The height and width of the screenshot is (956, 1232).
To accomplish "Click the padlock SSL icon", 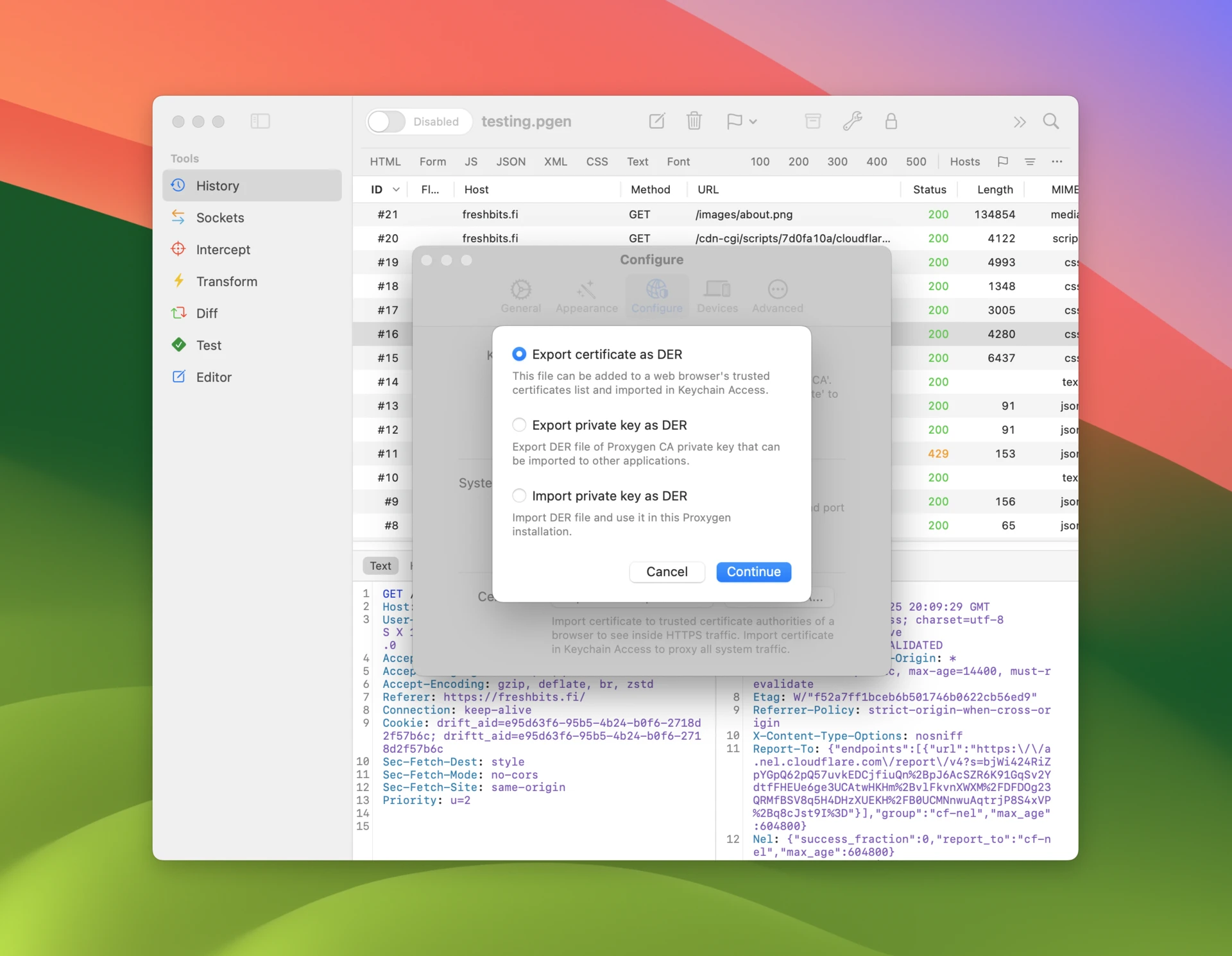I will [891, 121].
